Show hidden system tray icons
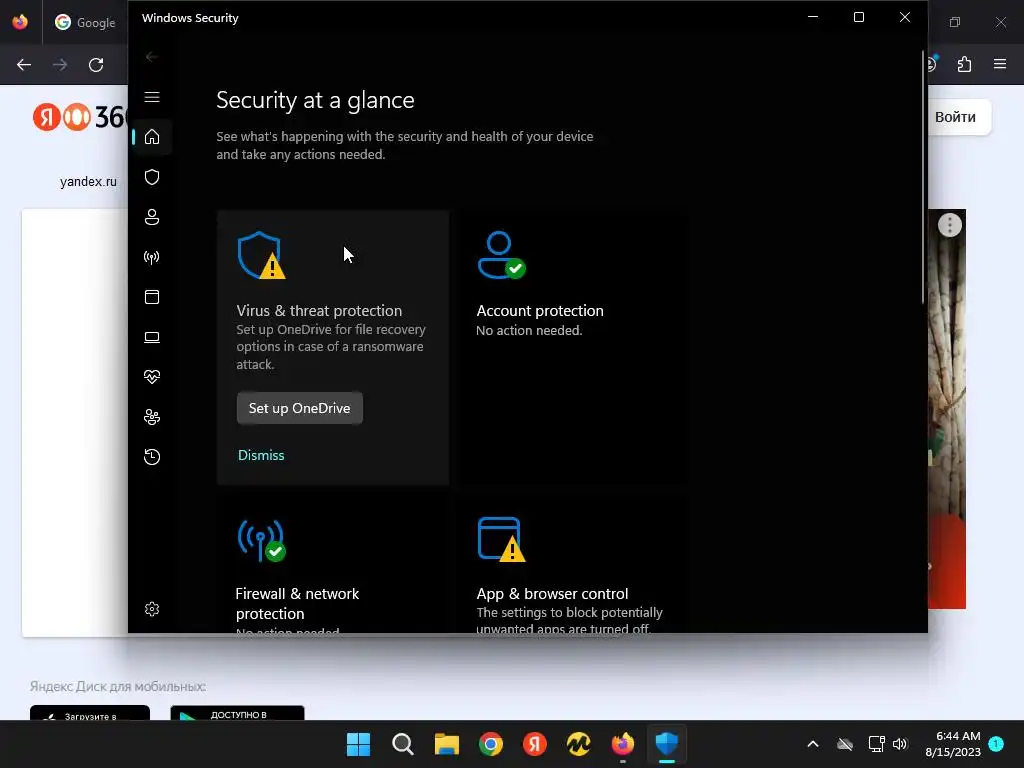 (x=813, y=744)
